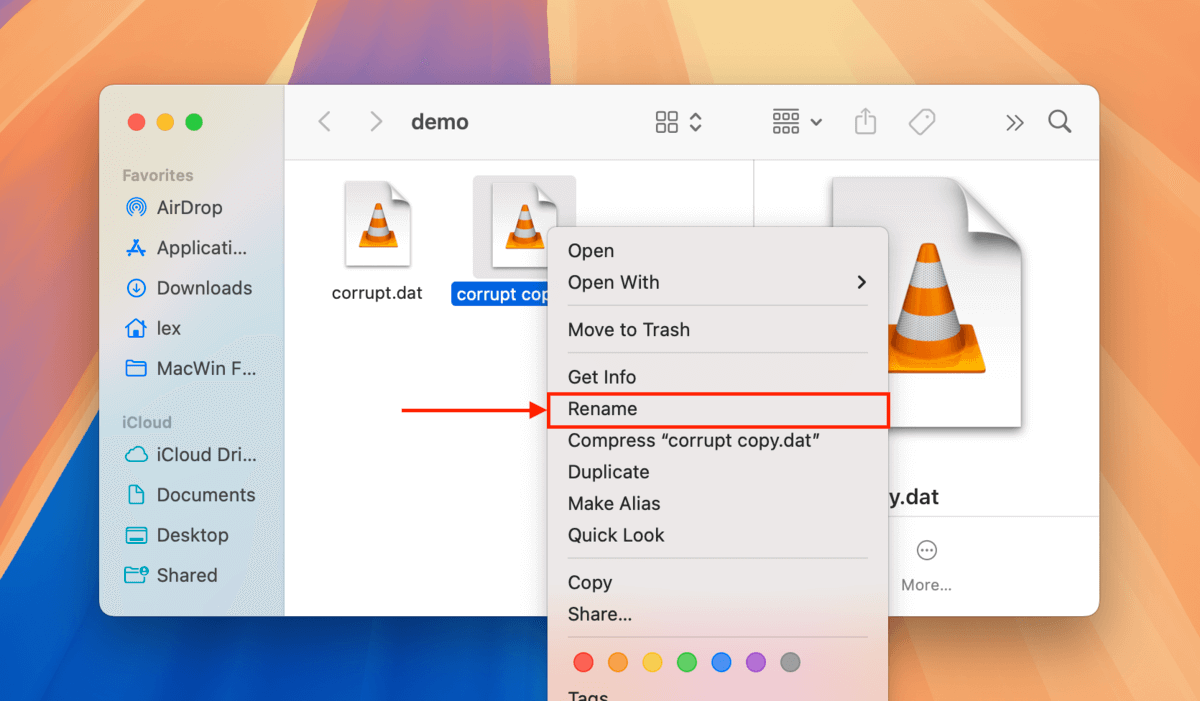Click the corrupt.dat file name
The image size is (1200, 701).
[x=377, y=294]
